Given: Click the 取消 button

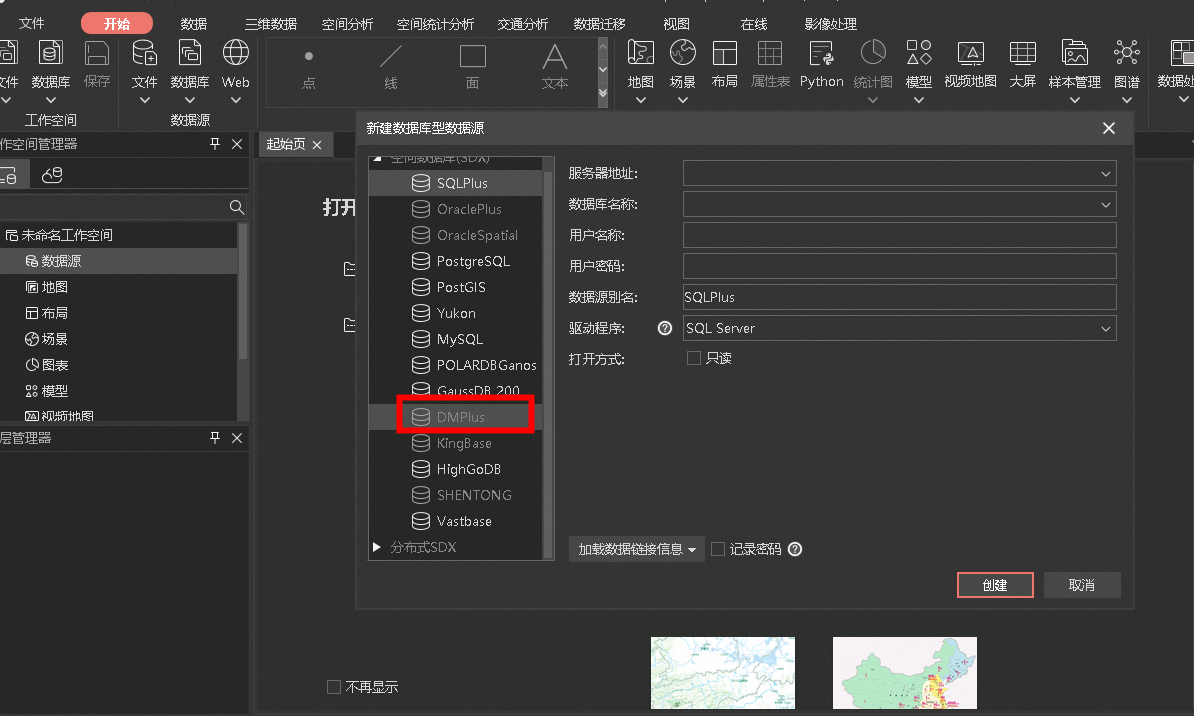Looking at the screenshot, I should (x=1081, y=585).
